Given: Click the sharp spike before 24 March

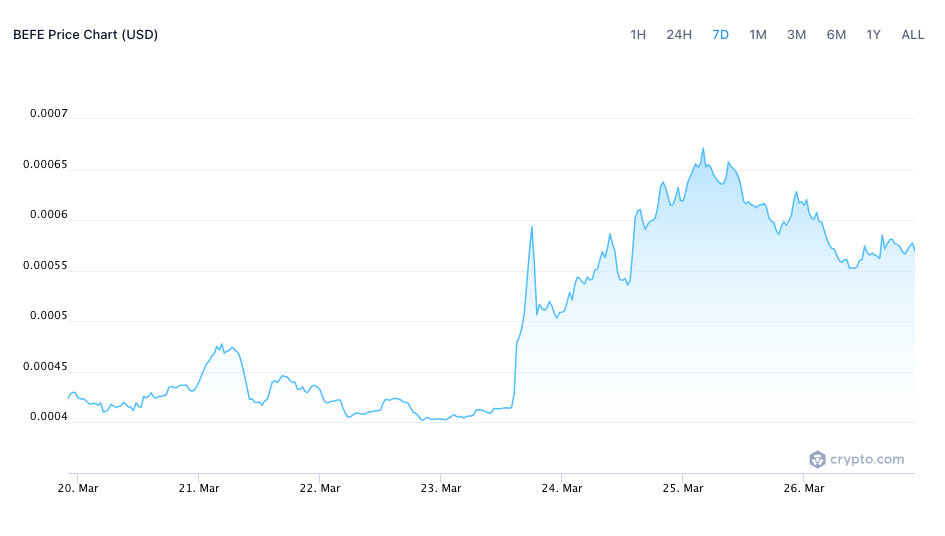Looking at the screenshot, I should tap(532, 227).
